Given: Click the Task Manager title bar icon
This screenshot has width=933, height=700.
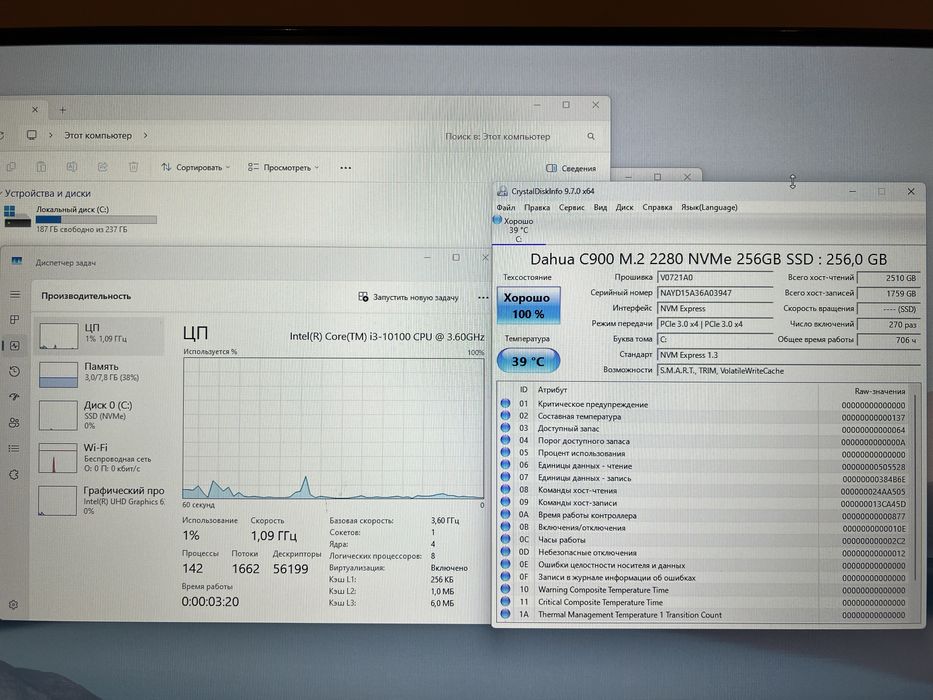Looking at the screenshot, I should pyautogui.click(x=17, y=262).
